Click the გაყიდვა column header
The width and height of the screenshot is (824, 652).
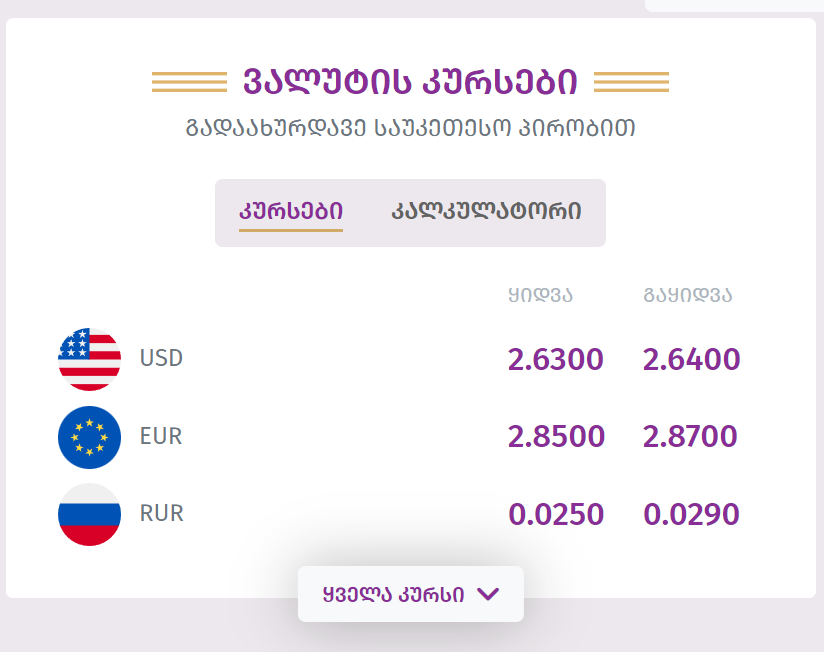tap(687, 295)
